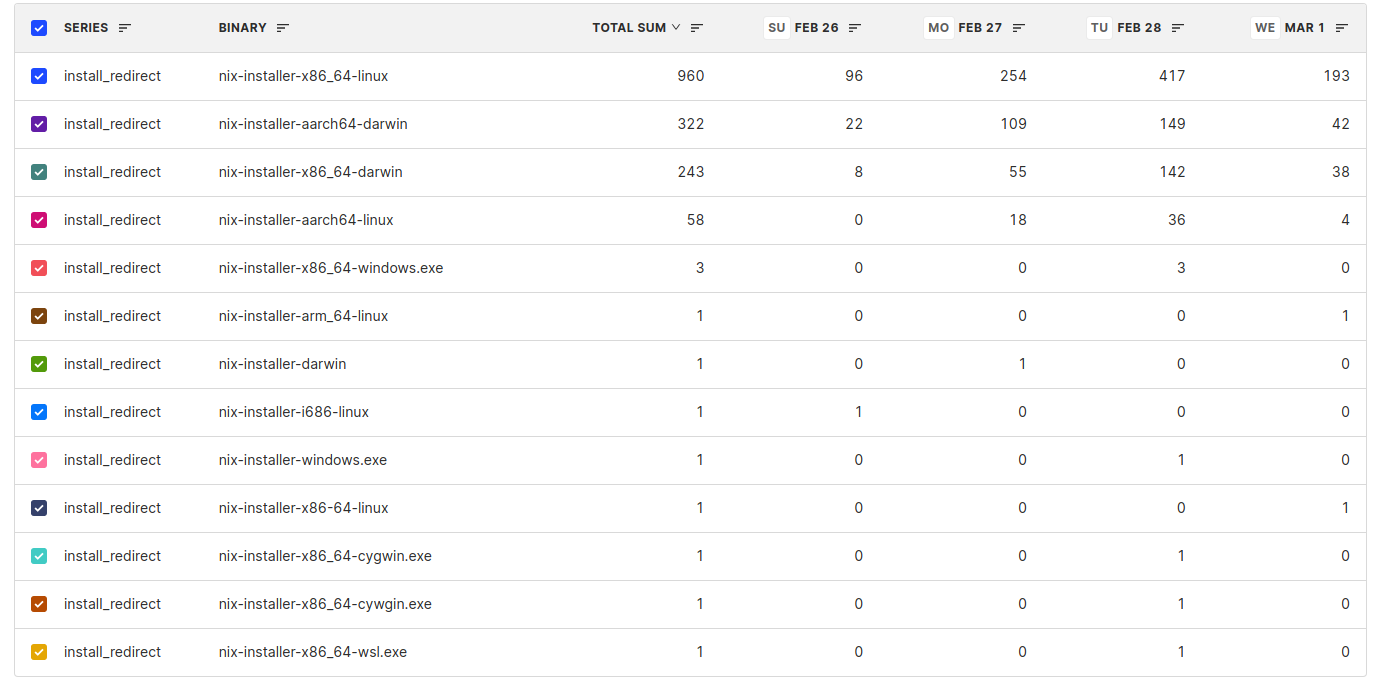Toggle the yellow nix-installer-x86_64-wsl.exe checkbox

39,652
